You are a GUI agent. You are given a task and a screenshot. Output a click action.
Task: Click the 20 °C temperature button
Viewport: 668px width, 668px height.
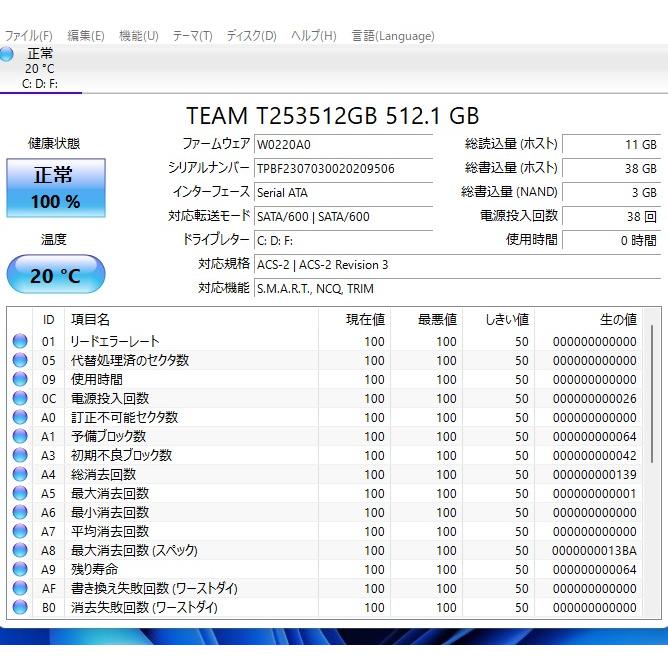(x=55, y=275)
